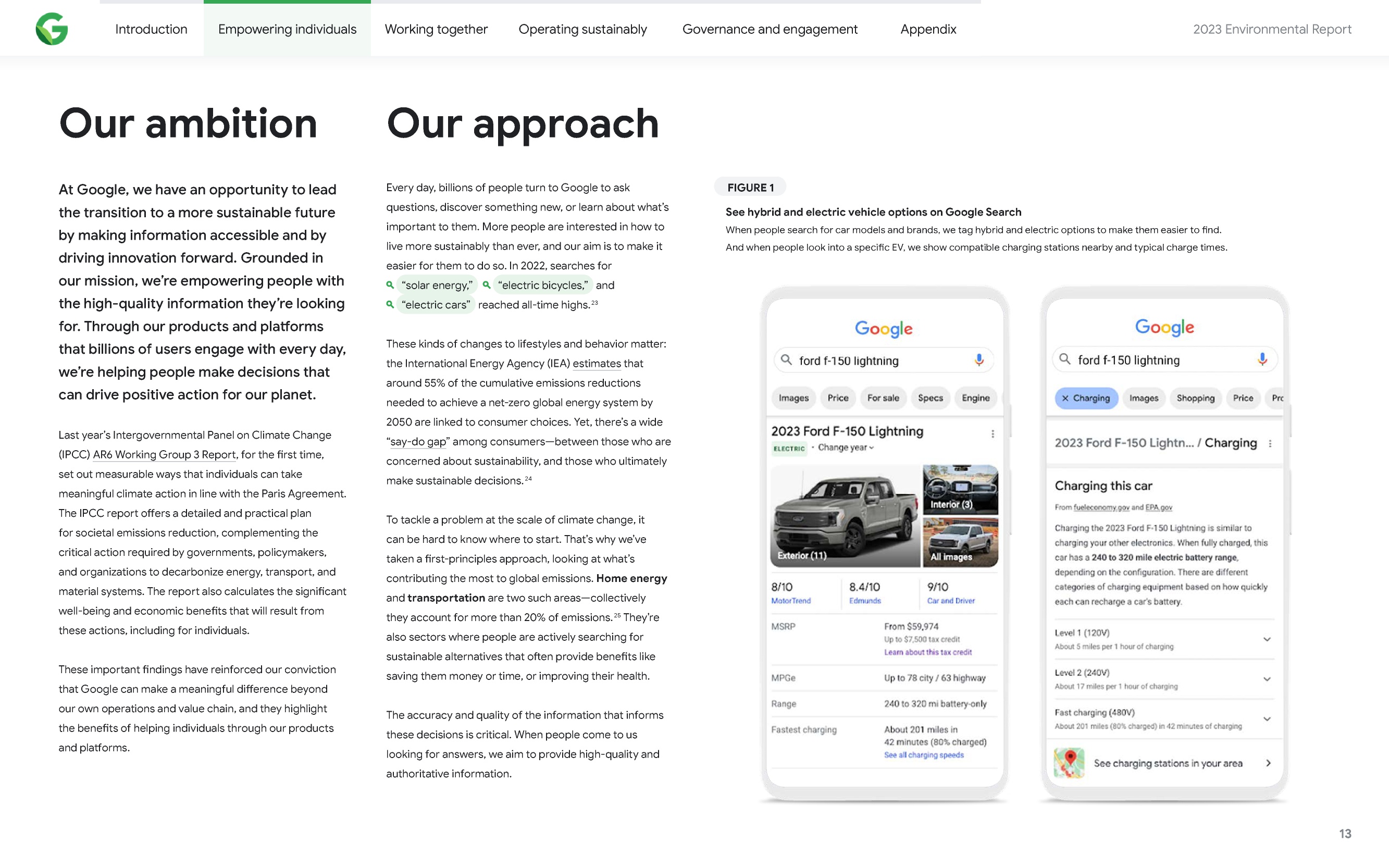Click magnifier icon beside "electric cars"
This screenshot has height=868, width=1389.
pyautogui.click(x=390, y=304)
